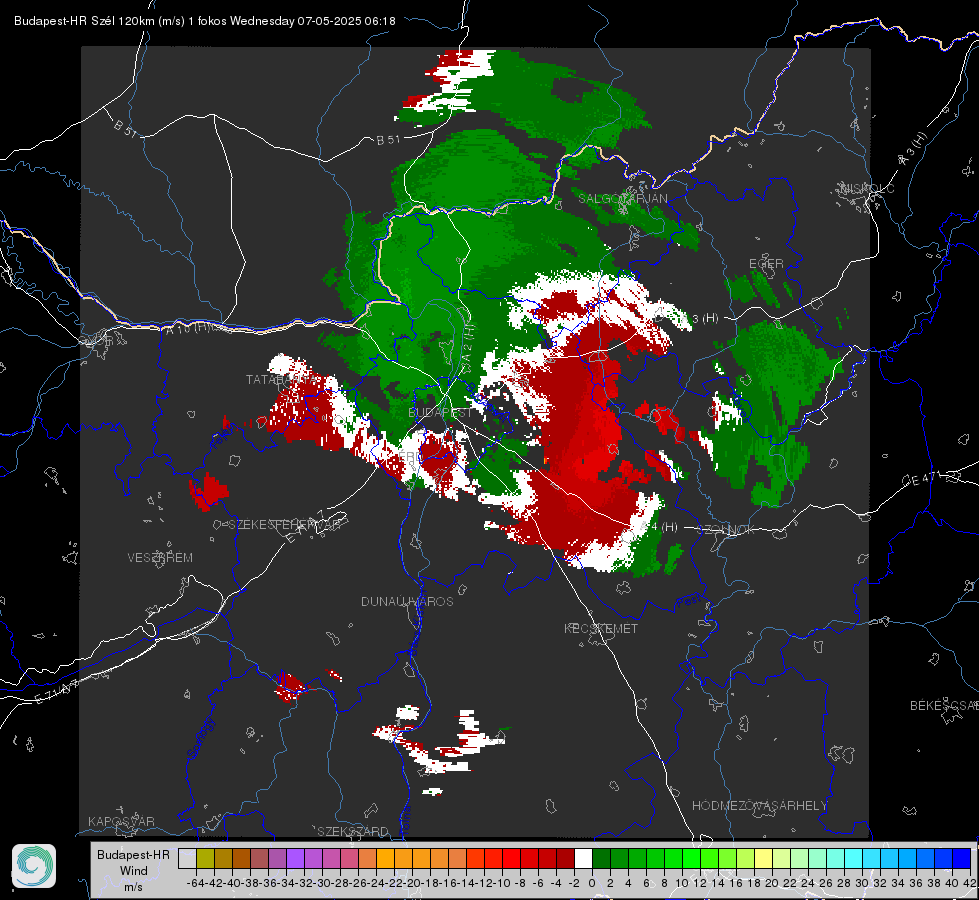Click the SALGOTARJAN city label
The image size is (979, 900).
(x=622, y=199)
